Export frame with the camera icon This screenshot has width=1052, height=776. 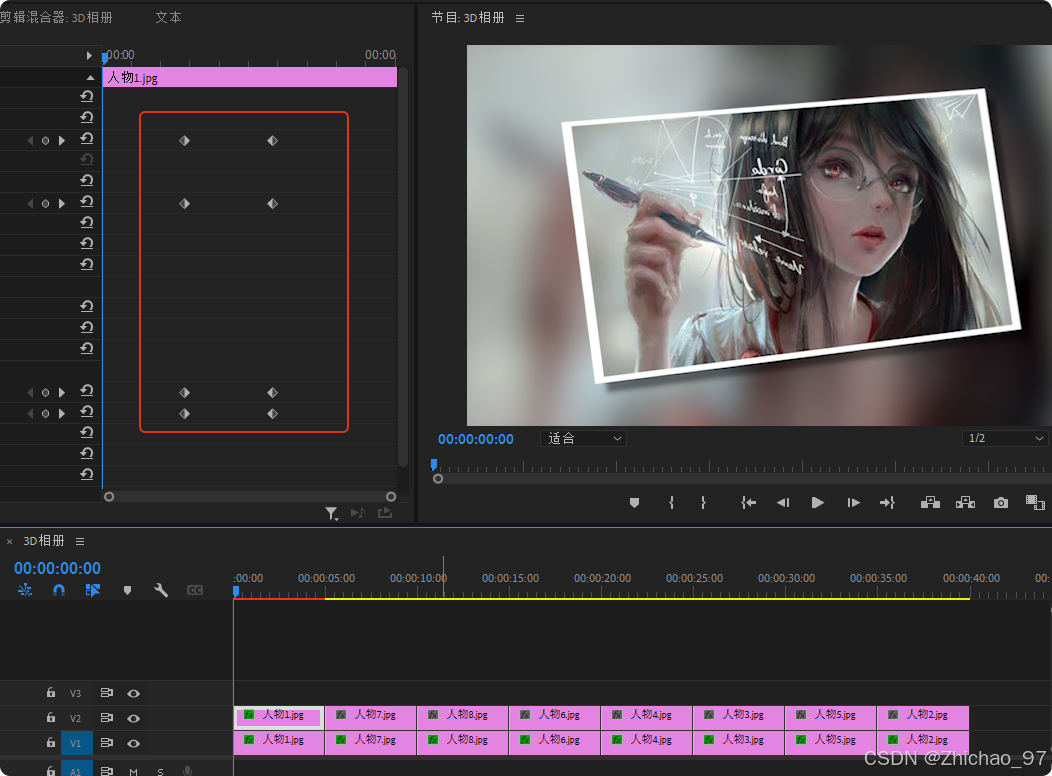point(1001,502)
